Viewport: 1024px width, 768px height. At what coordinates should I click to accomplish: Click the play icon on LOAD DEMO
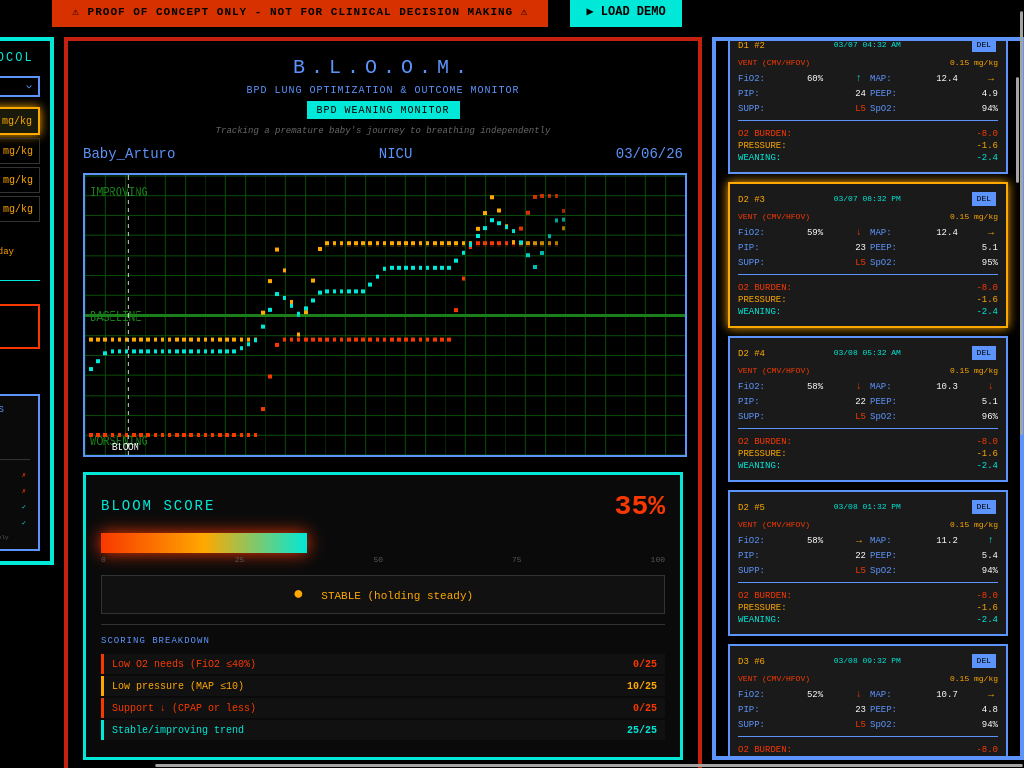pos(590,12)
